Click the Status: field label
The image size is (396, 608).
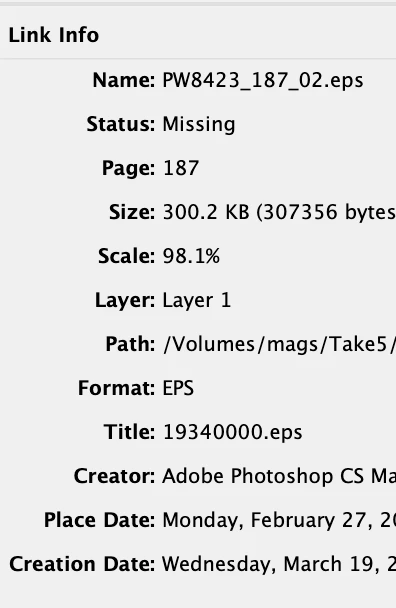[x=121, y=124]
